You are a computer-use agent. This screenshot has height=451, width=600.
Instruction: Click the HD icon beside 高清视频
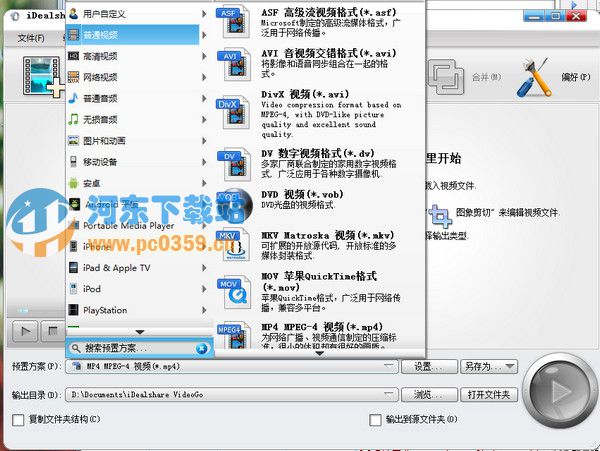tap(73, 56)
